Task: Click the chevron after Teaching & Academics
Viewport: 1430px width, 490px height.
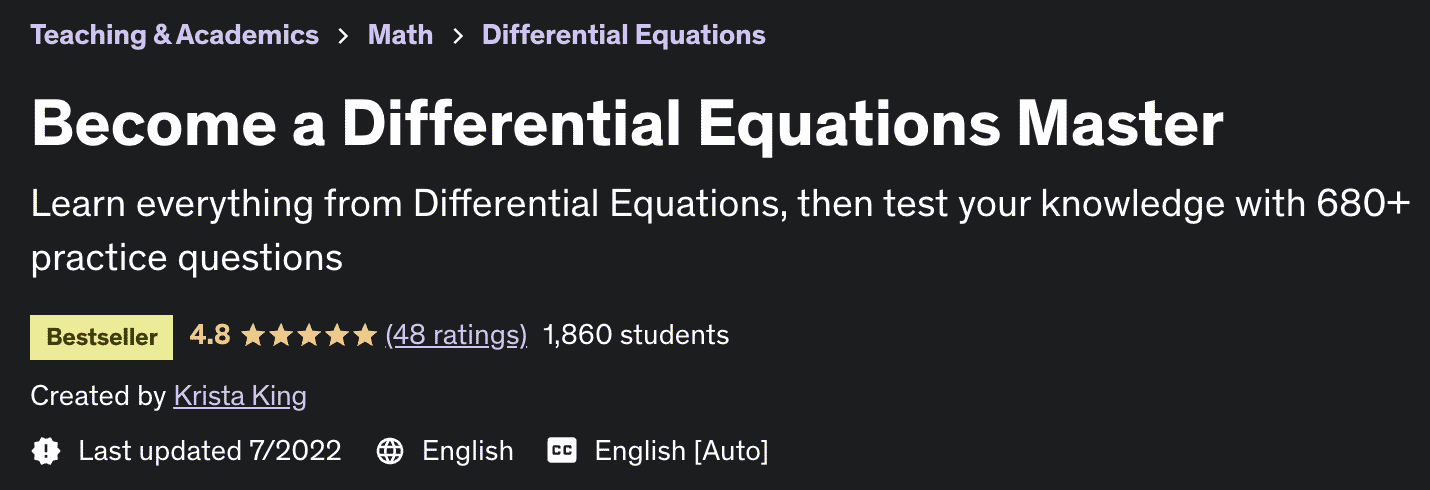Action: pos(343,36)
